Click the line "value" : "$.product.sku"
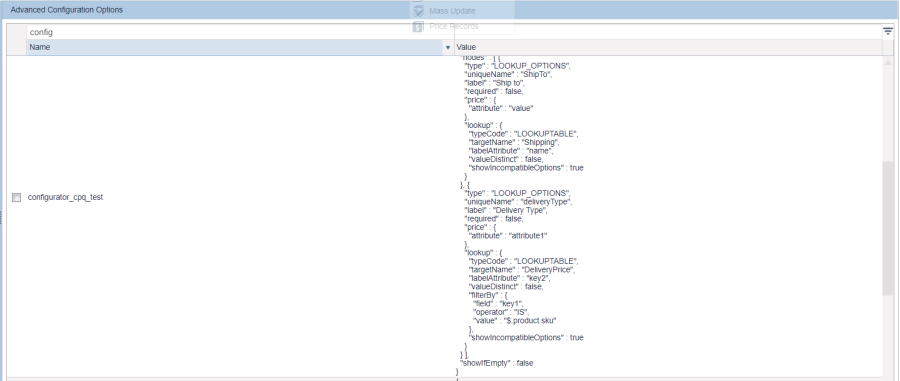900x381 pixels. (515, 320)
